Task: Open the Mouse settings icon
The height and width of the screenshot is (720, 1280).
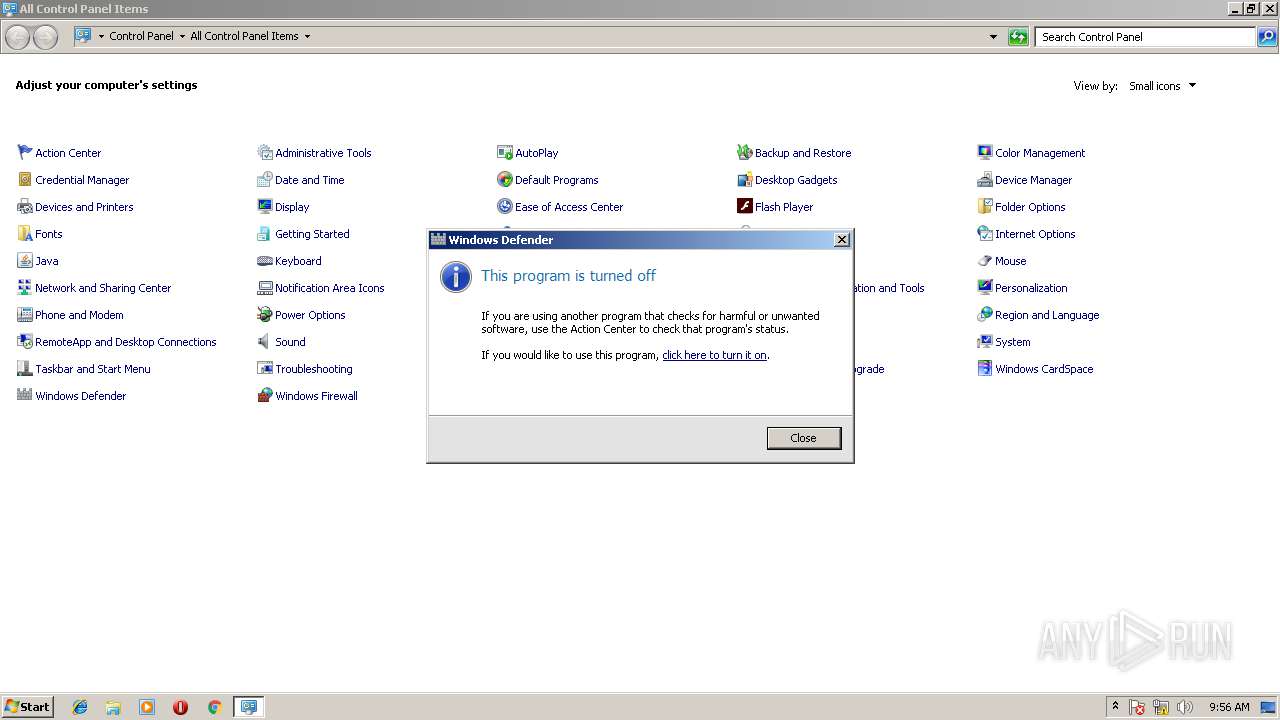Action: coord(985,261)
